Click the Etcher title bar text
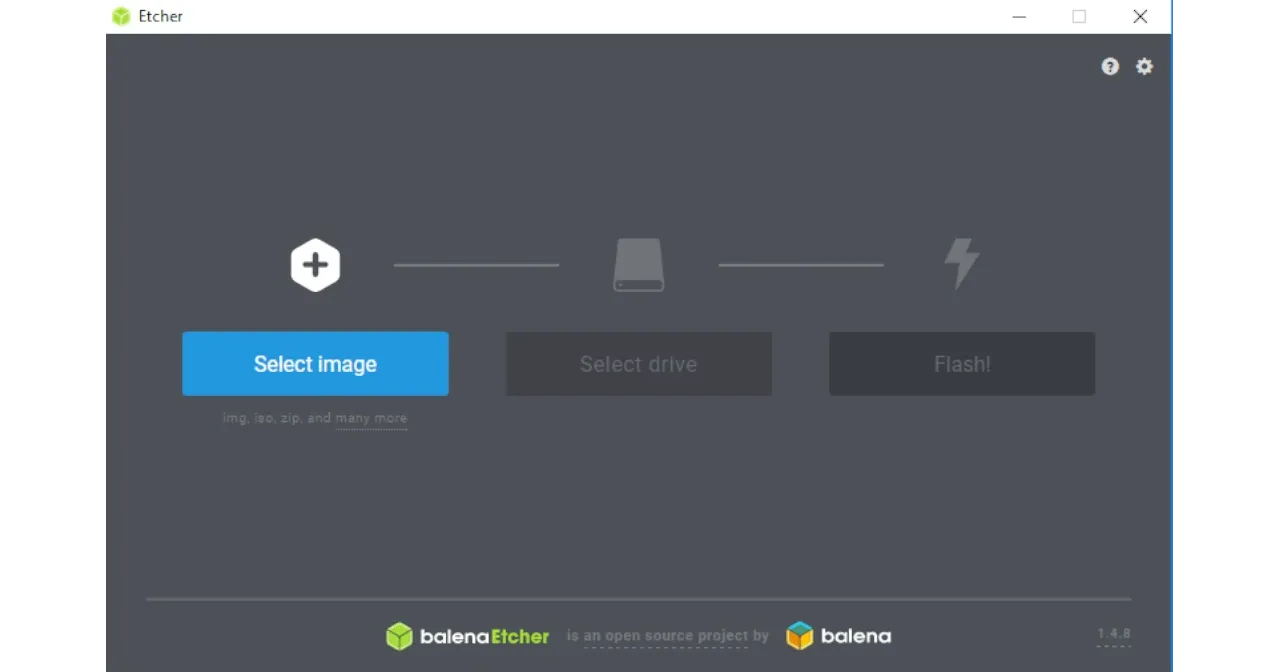Screen dimensions: 1280x672 tap(161, 16)
